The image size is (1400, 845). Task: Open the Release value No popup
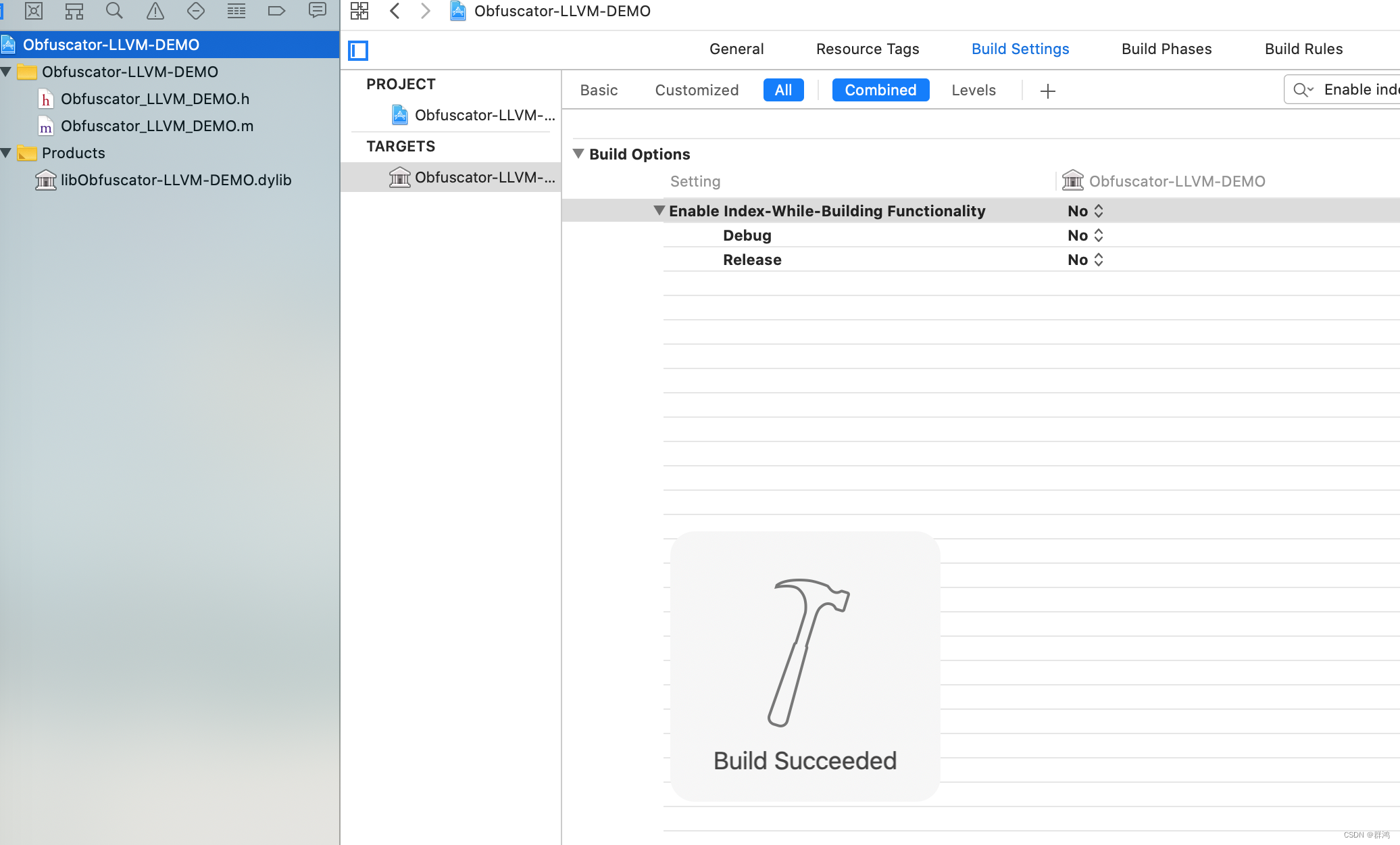(1085, 260)
